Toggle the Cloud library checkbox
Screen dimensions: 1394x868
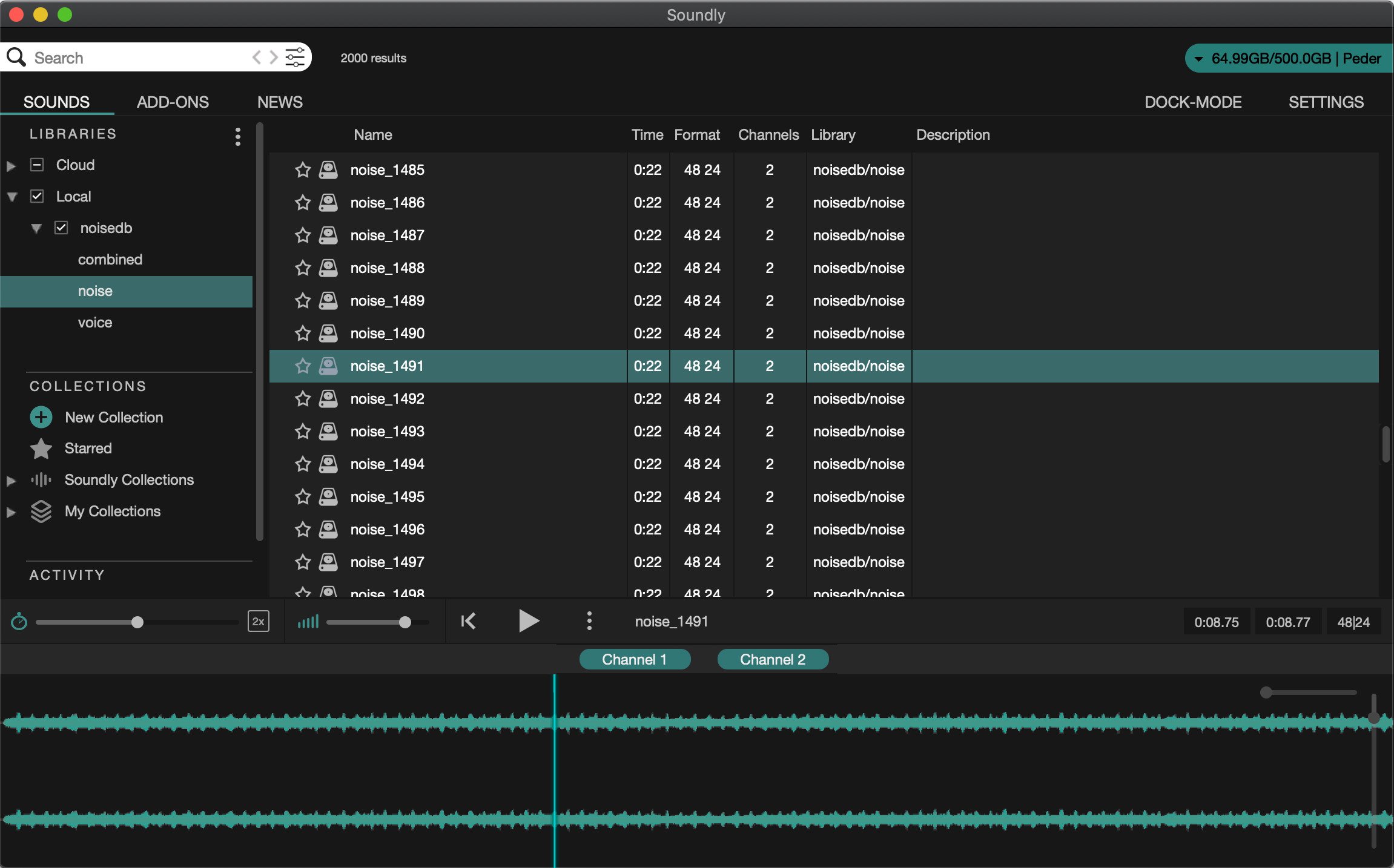click(x=37, y=165)
